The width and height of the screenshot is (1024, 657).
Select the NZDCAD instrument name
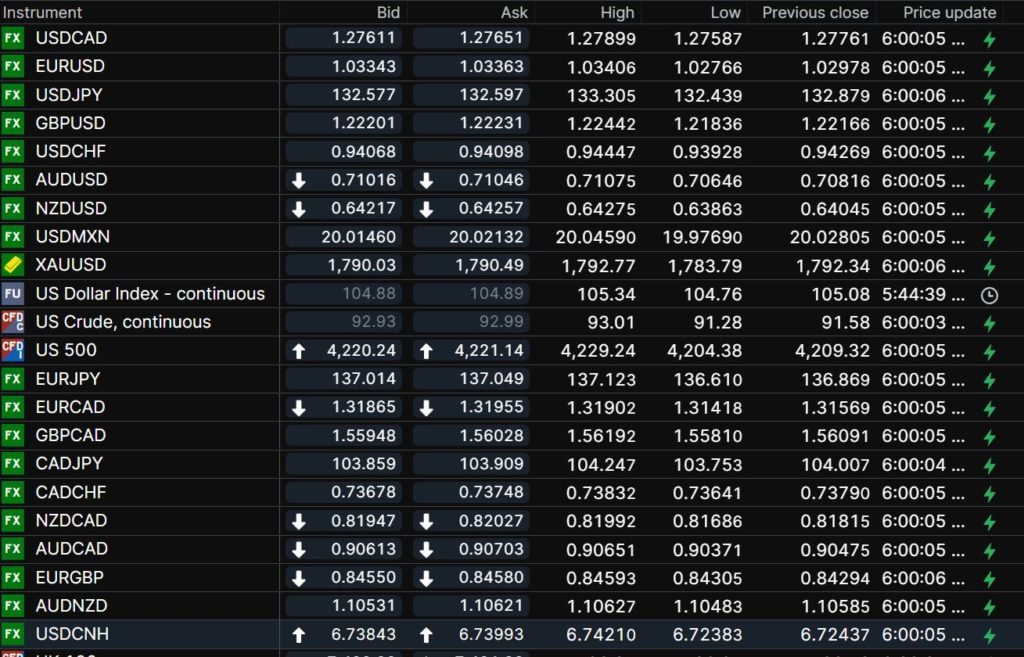coord(71,520)
